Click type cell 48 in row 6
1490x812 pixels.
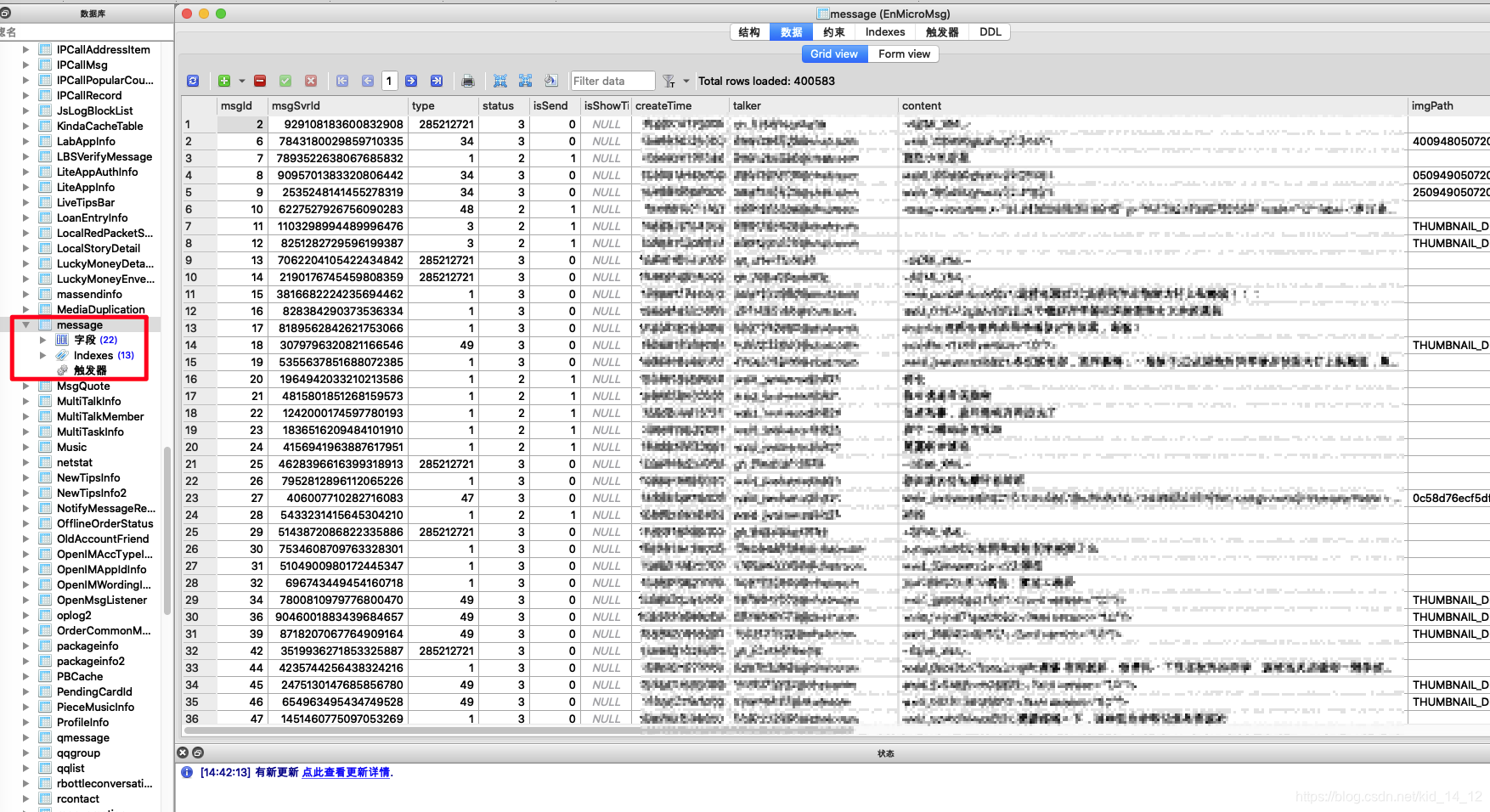pyautogui.click(x=444, y=209)
